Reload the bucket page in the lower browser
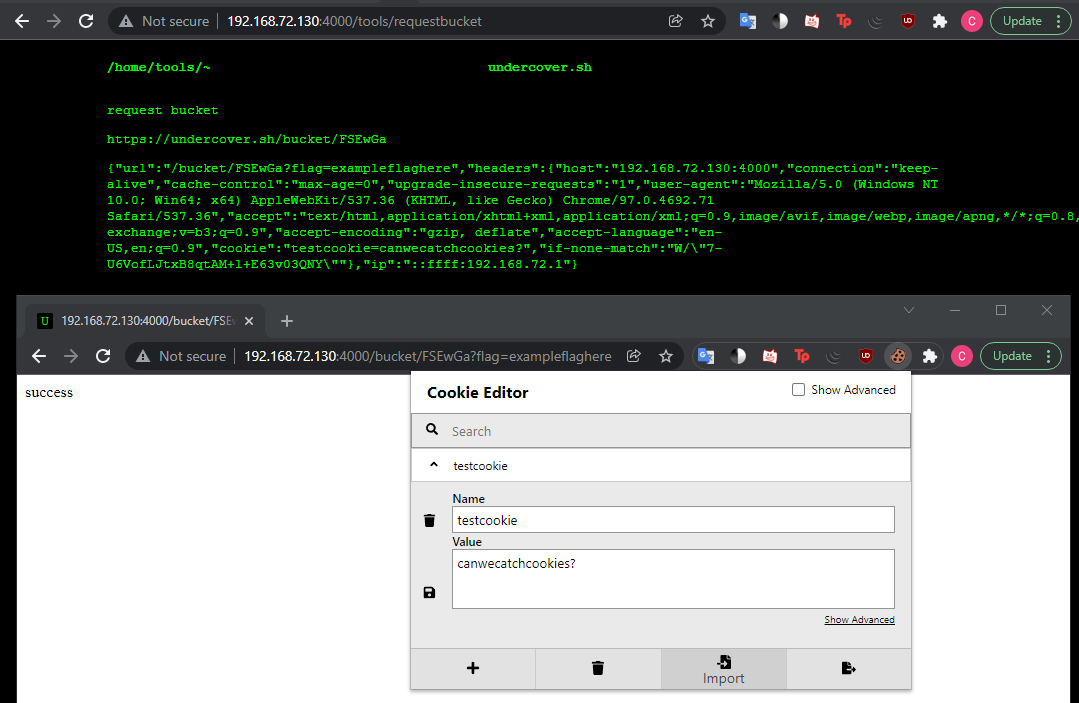 coord(103,356)
